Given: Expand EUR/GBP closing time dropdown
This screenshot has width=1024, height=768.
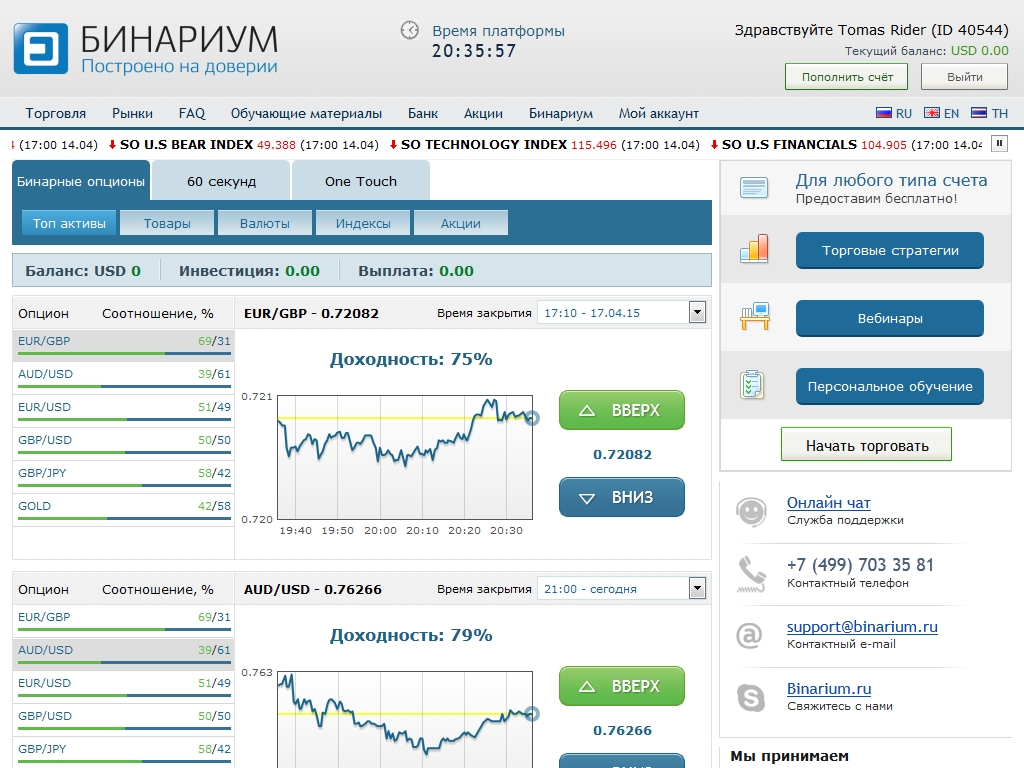Looking at the screenshot, I should click(x=697, y=313).
